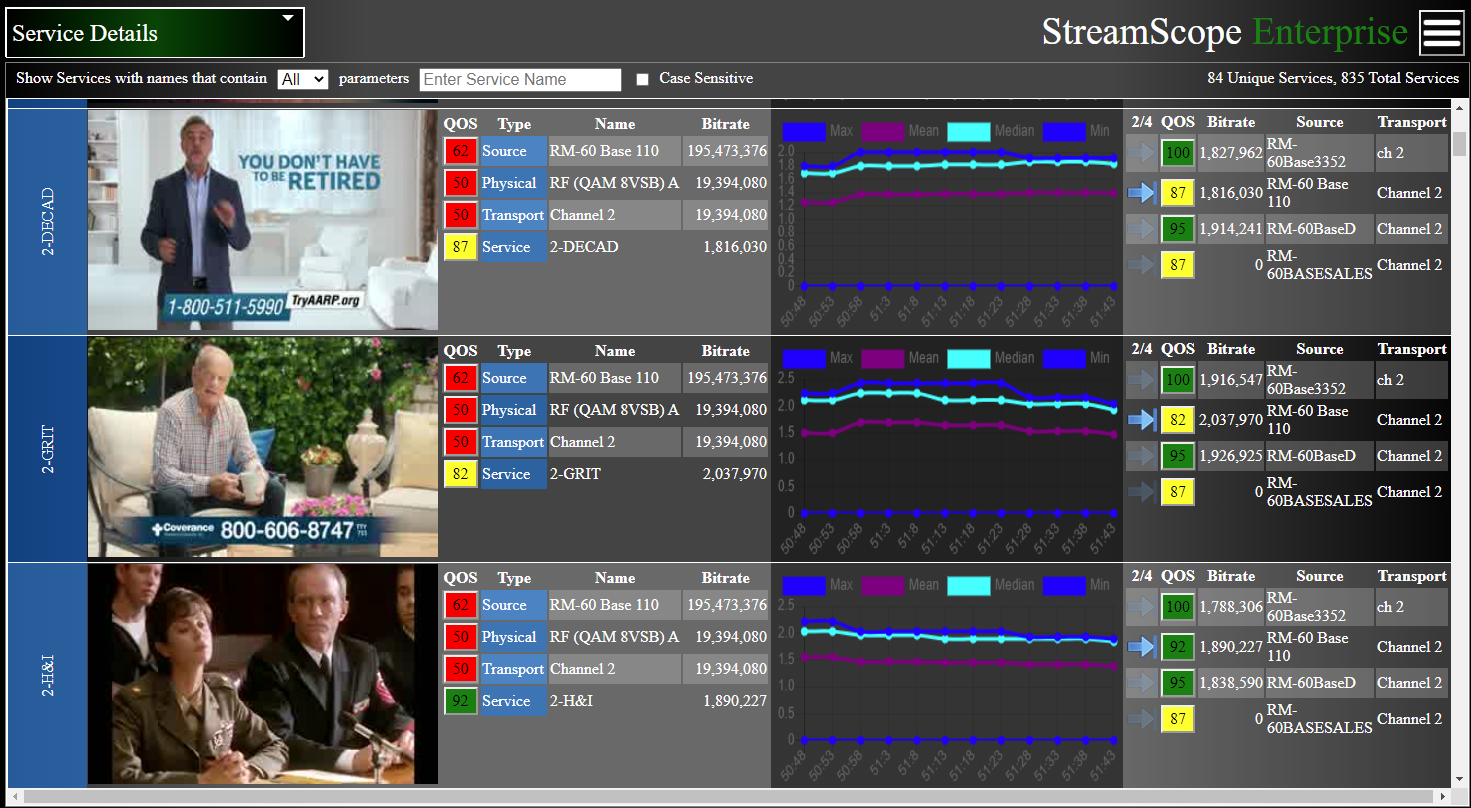Click the green QOS 92 Service badge for 2-H&I
Viewport: 1471px width, 808px height.
pyautogui.click(x=460, y=701)
